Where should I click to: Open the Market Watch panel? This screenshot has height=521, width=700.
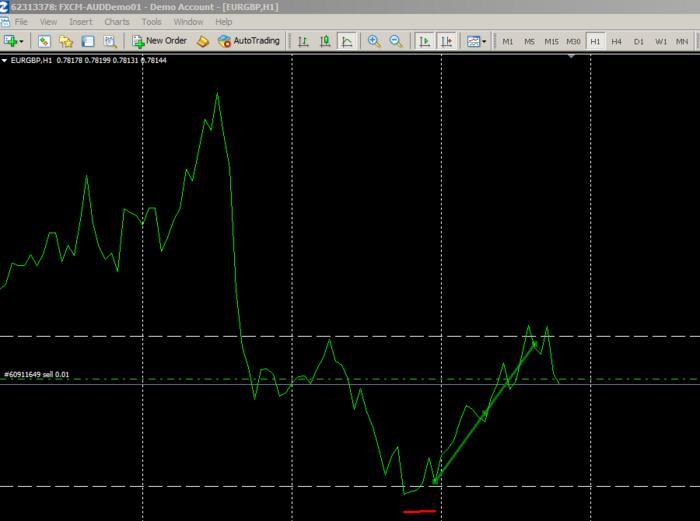click(x=44, y=41)
